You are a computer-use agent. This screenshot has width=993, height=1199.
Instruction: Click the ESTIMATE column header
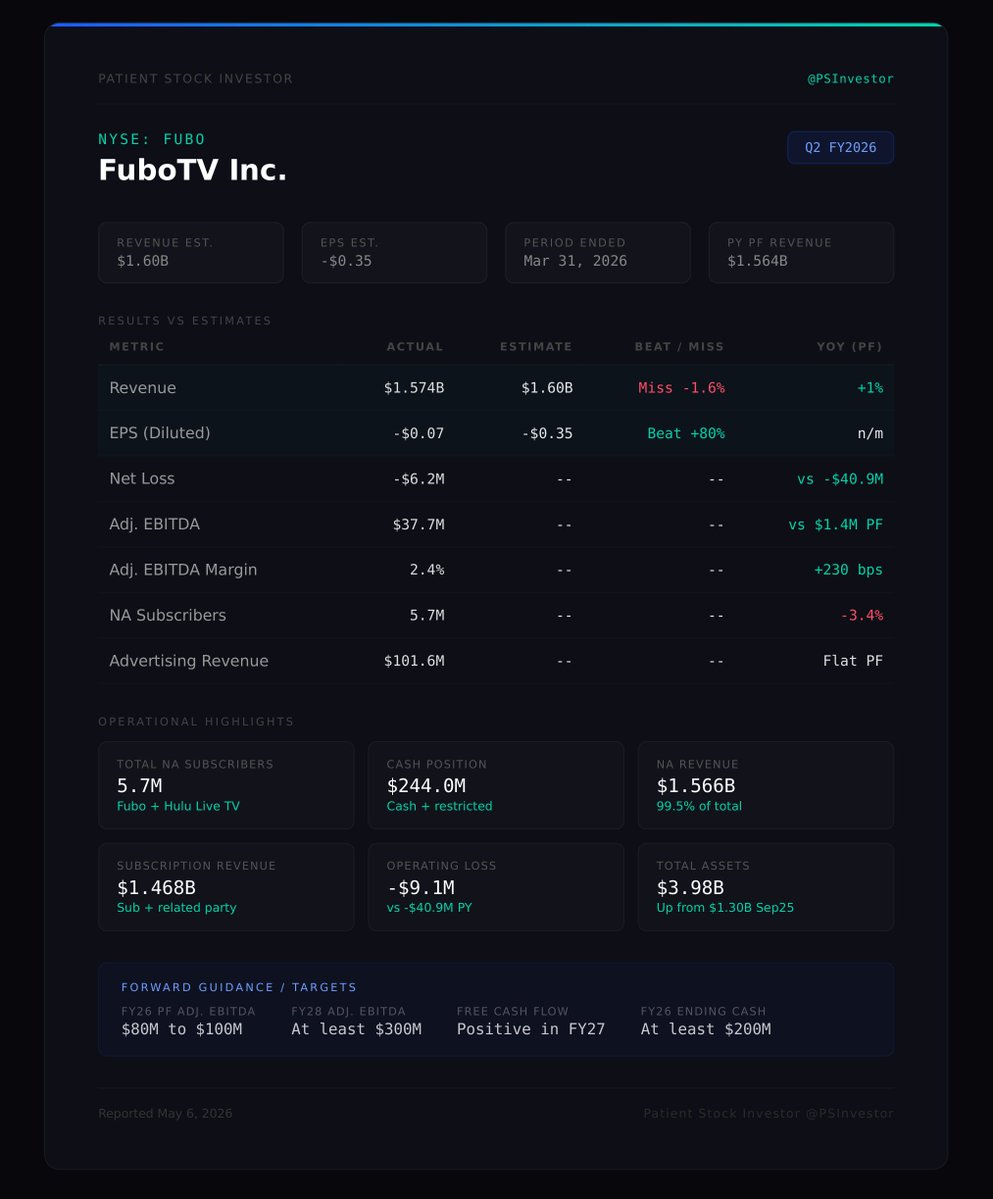tap(536, 346)
